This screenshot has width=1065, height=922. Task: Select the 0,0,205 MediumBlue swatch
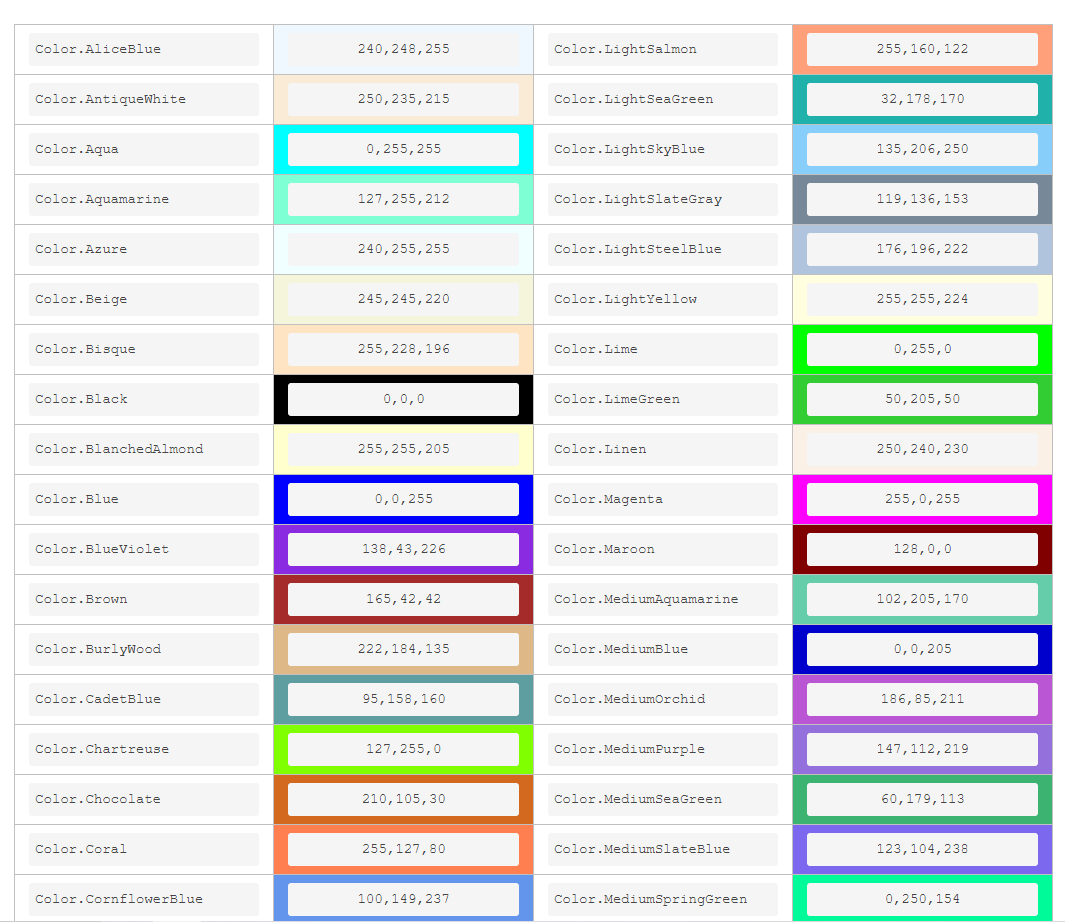point(922,650)
